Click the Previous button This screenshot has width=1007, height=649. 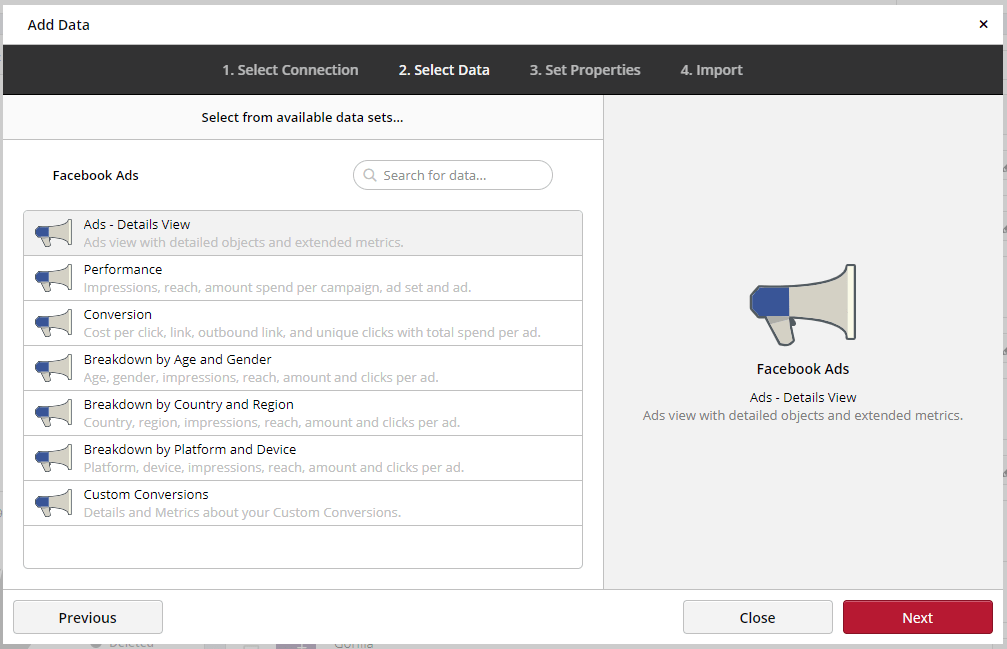pos(88,618)
